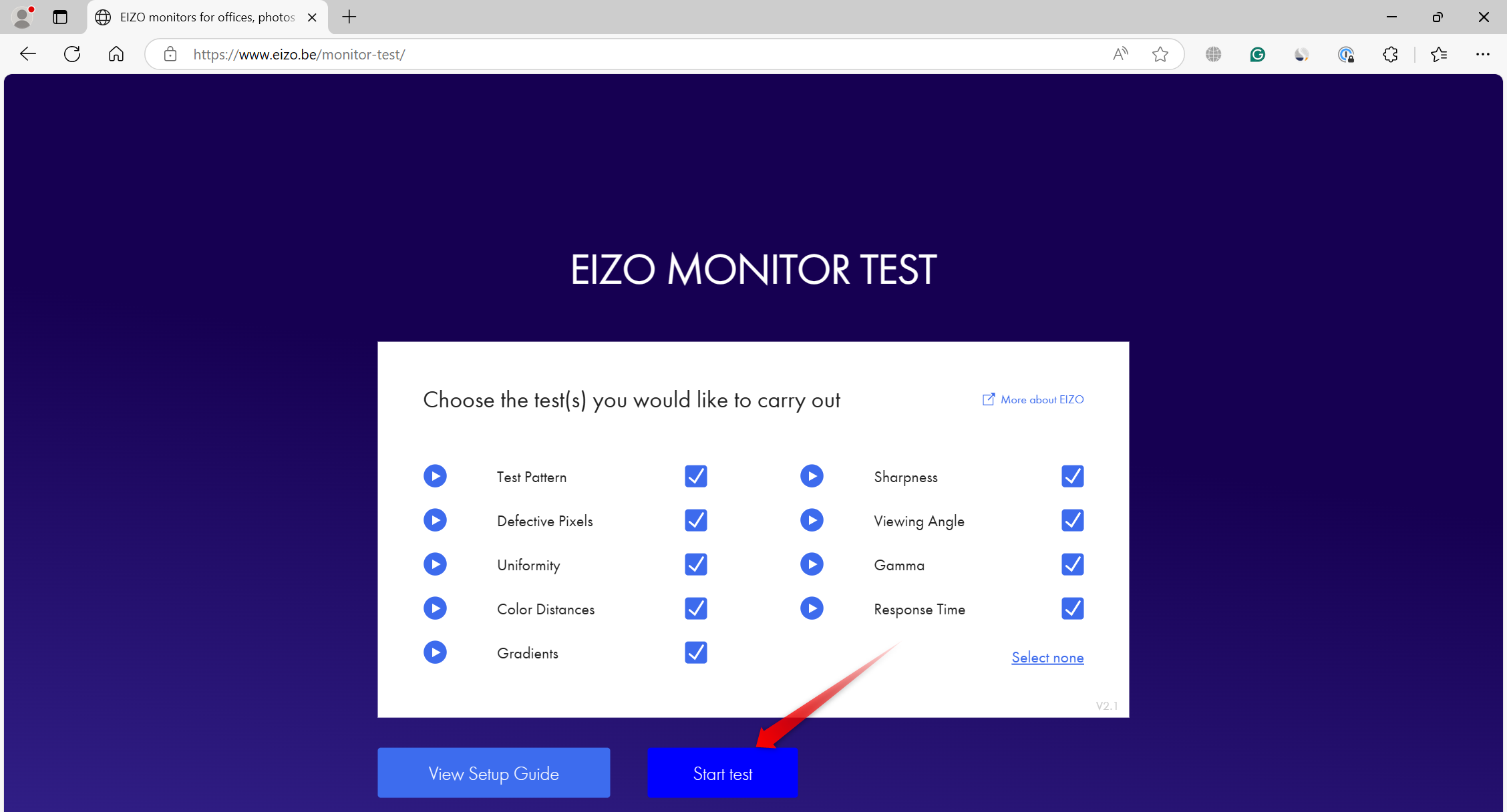This screenshot has height=812, width=1507.
Task: Click the browser back navigation arrow
Action: [28, 54]
